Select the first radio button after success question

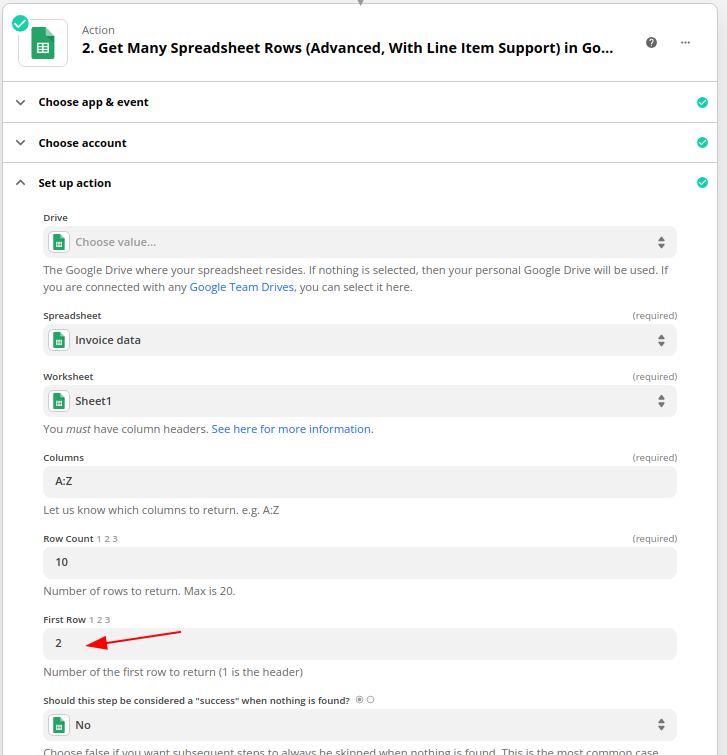coord(359,700)
